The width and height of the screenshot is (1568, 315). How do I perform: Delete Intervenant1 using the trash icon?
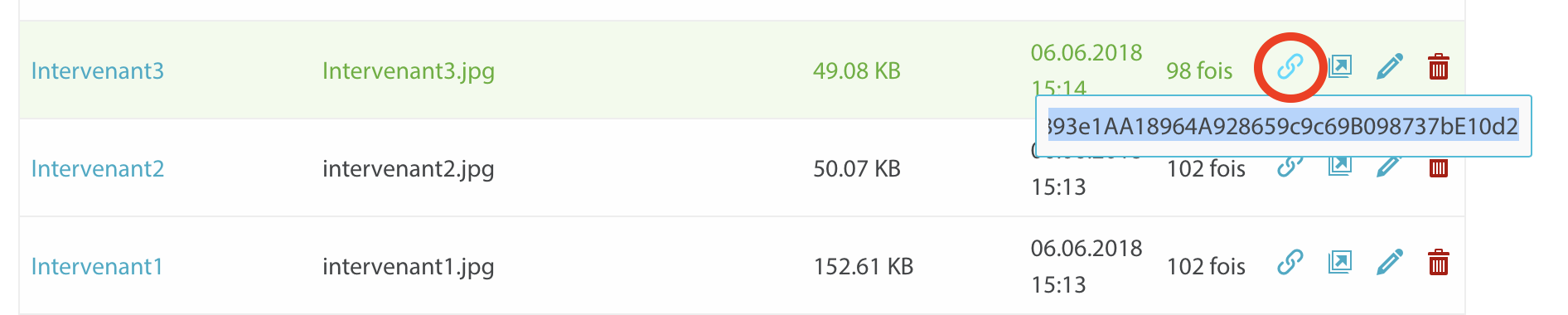[1439, 263]
